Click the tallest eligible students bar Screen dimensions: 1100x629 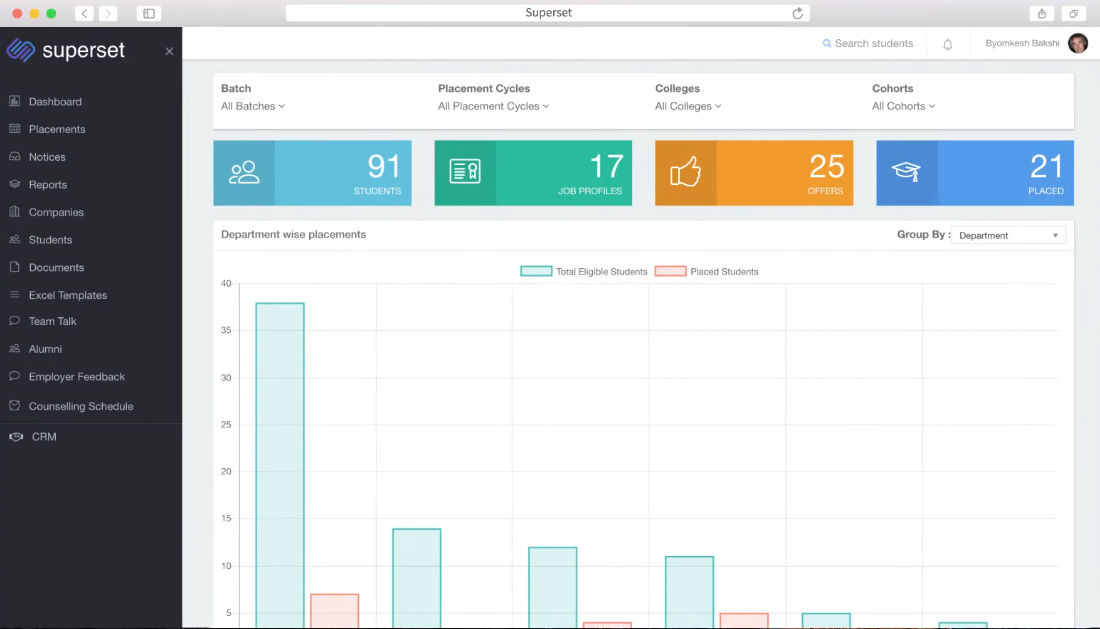coord(280,465)
